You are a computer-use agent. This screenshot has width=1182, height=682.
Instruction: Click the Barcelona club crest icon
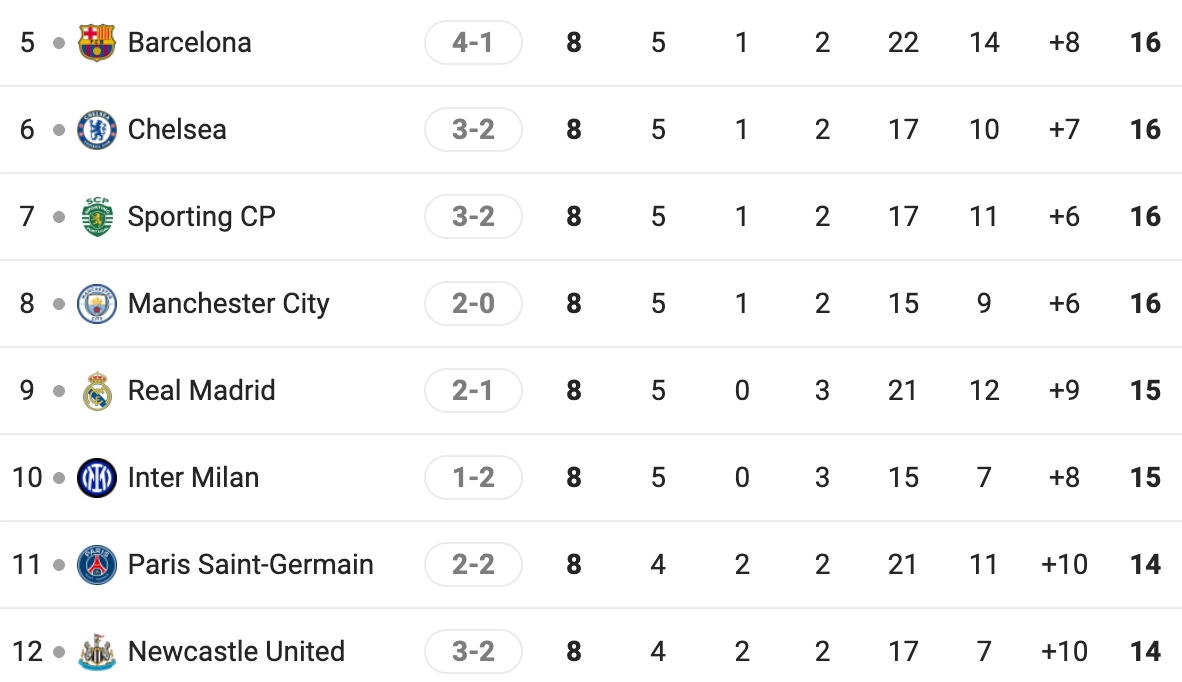[x=97, y=43]
